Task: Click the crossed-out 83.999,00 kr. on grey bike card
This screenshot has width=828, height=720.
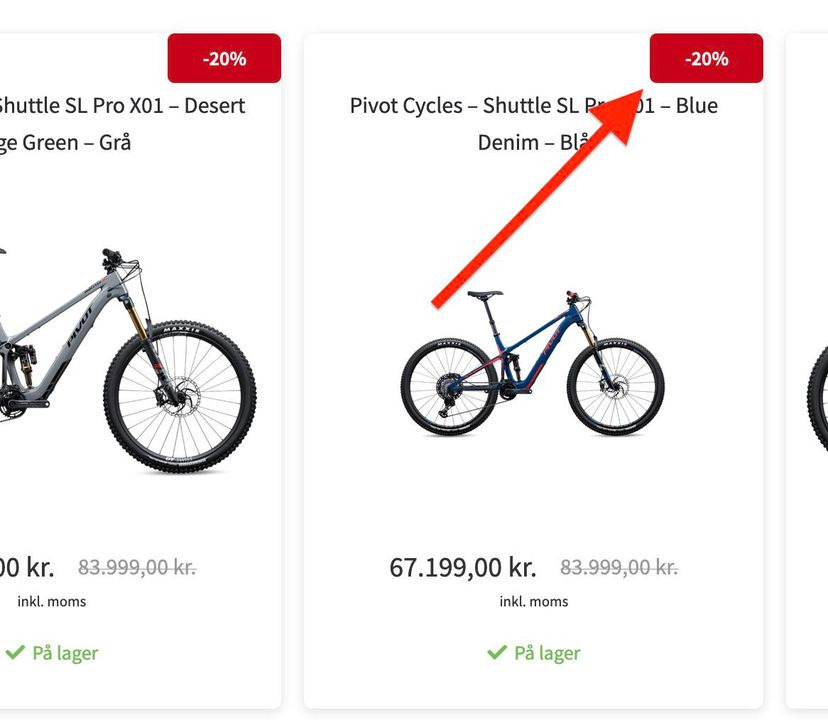Action: click(x=137, y=568)
